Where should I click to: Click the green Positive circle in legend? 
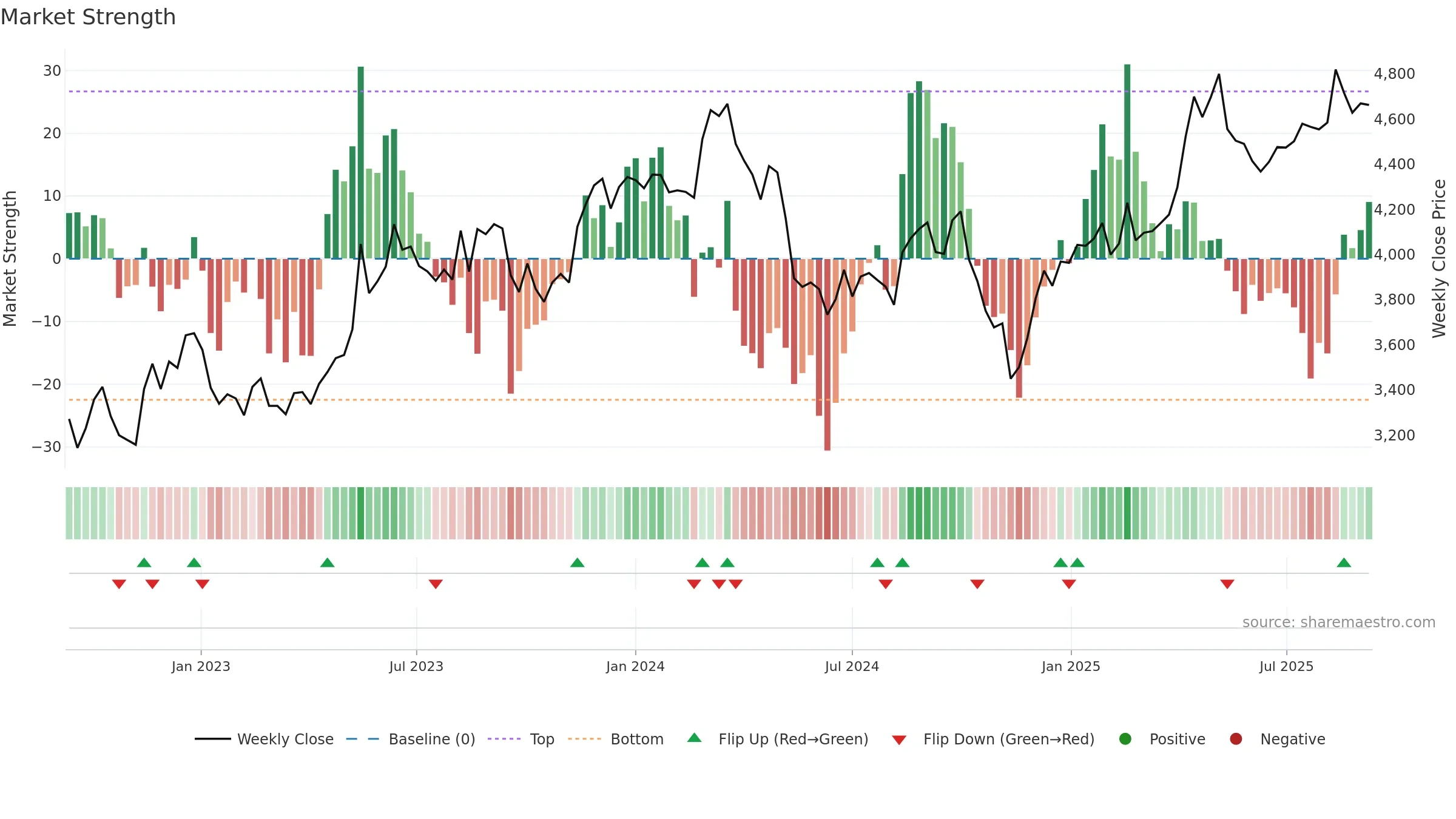pyautogui.click(x=1125, y=739)
